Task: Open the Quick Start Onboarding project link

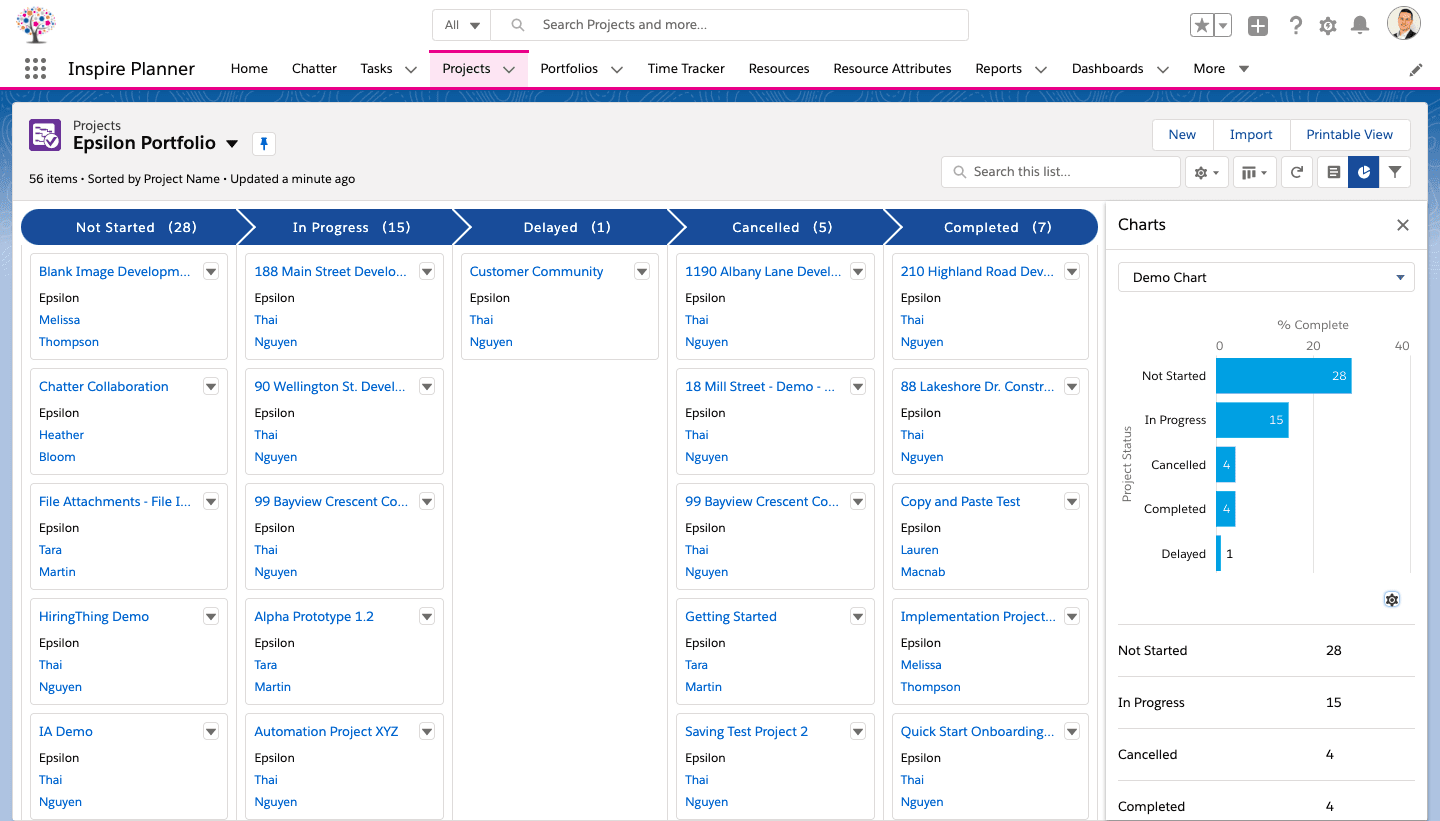Action: pos(977,731)
